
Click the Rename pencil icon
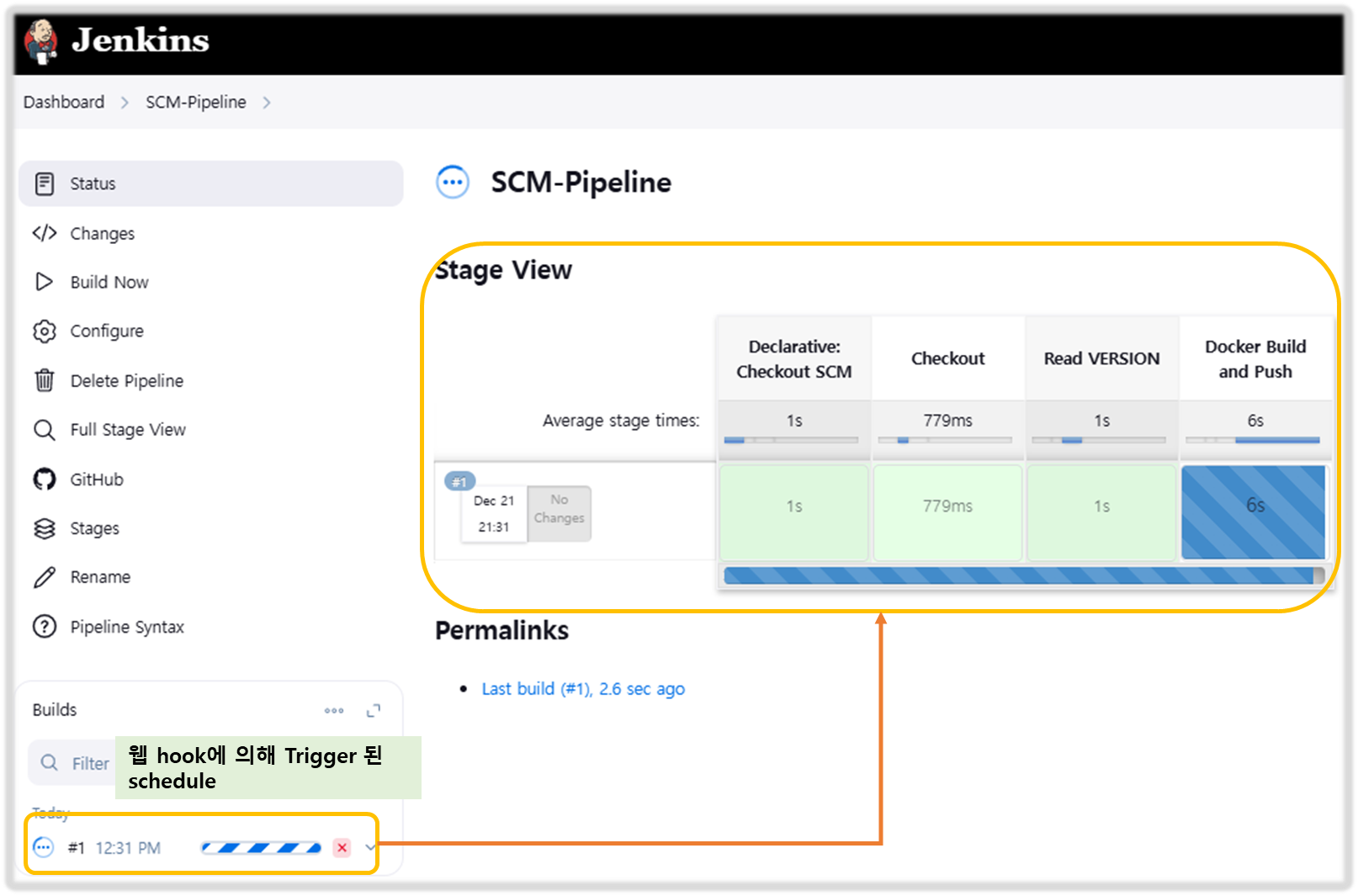pos(45,577)
